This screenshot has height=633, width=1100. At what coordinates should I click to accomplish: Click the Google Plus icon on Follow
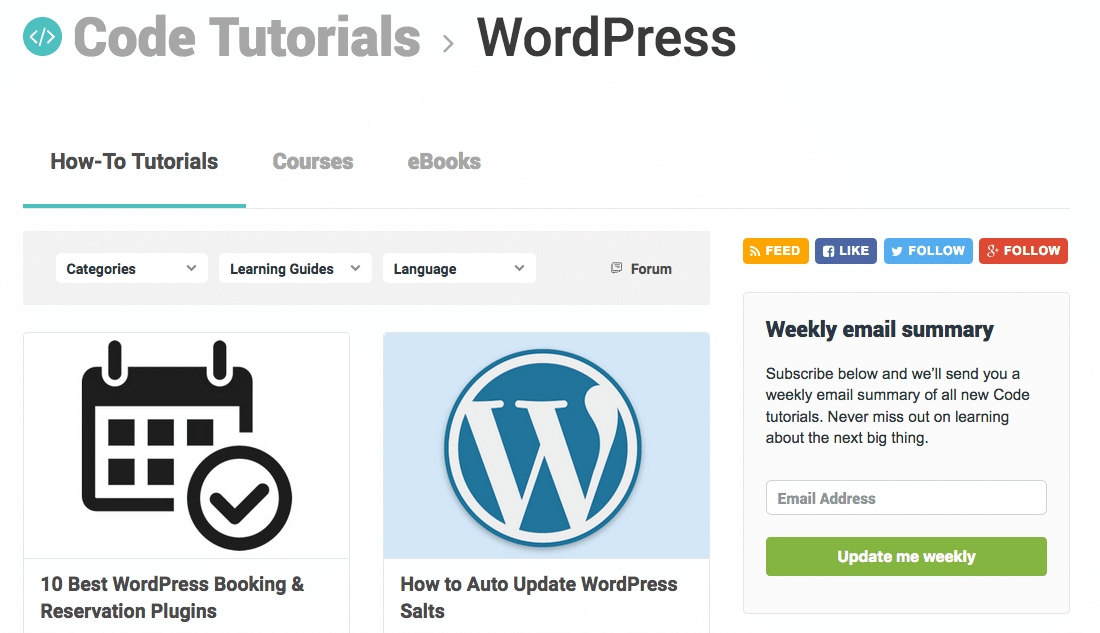[992, 251]
